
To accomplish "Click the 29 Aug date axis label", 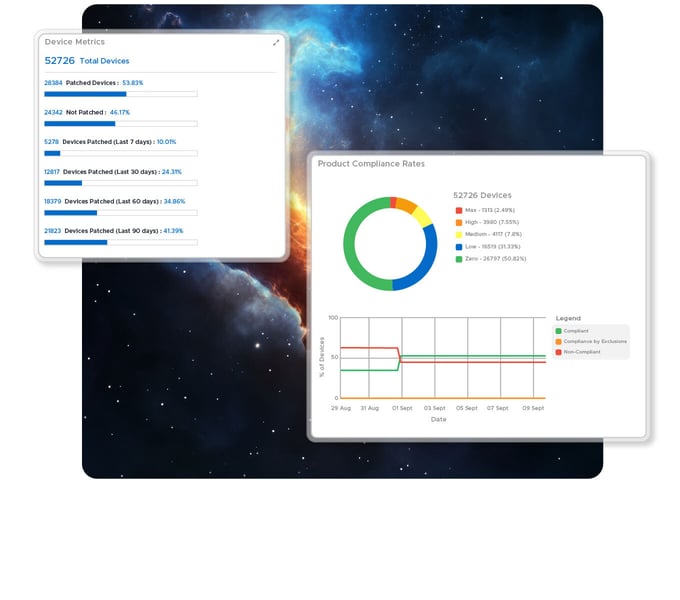I will [x=341, y=408].
